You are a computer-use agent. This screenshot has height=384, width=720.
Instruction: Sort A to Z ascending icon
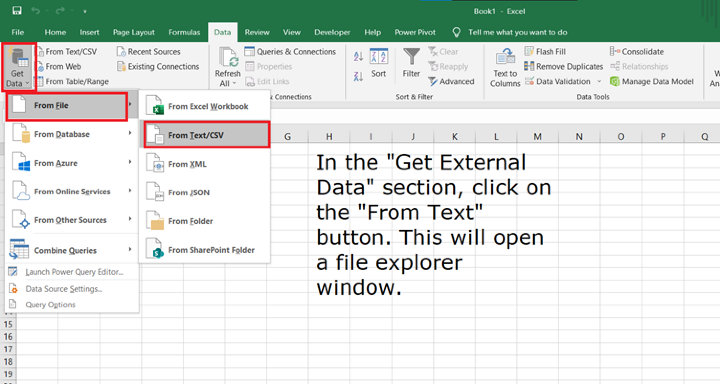click(x=358, y=56)
